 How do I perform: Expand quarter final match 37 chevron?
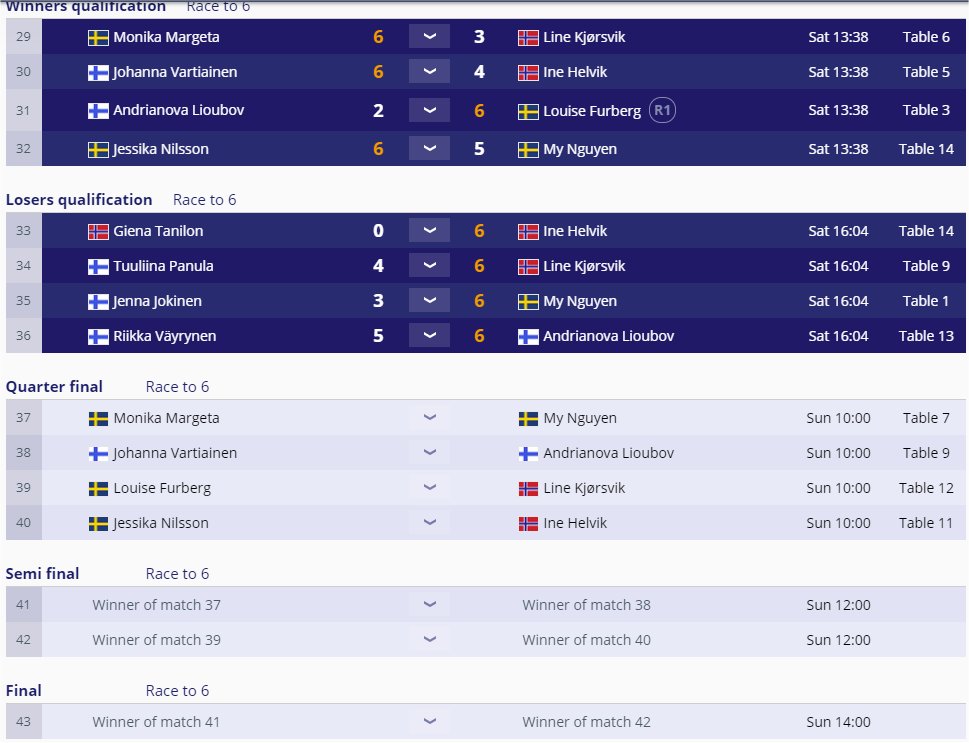point(429,419)
